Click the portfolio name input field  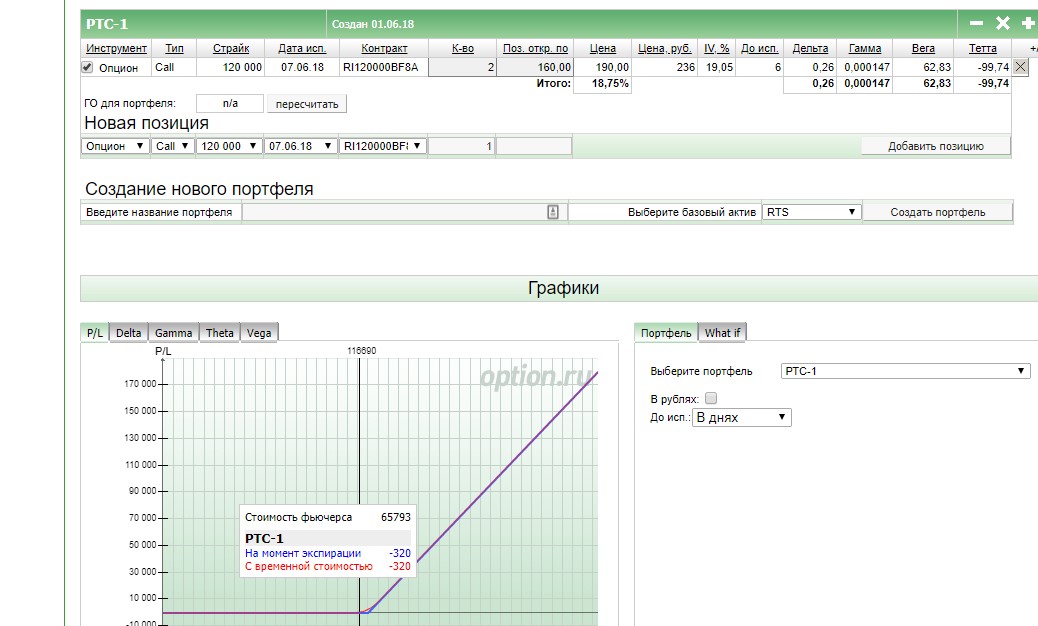[x=404, y=212]
